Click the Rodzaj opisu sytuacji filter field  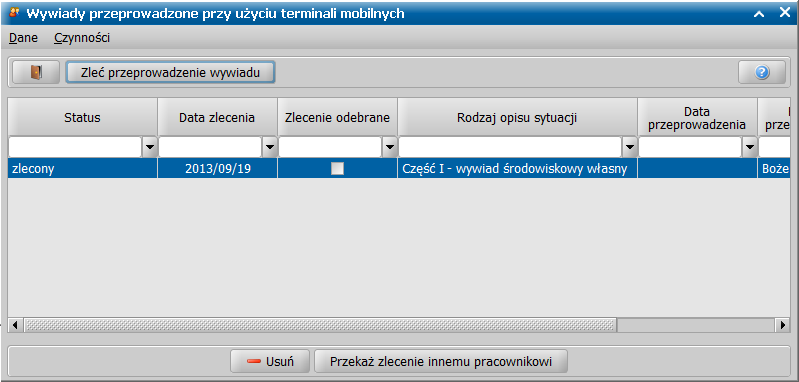click(x=511, y=147)
